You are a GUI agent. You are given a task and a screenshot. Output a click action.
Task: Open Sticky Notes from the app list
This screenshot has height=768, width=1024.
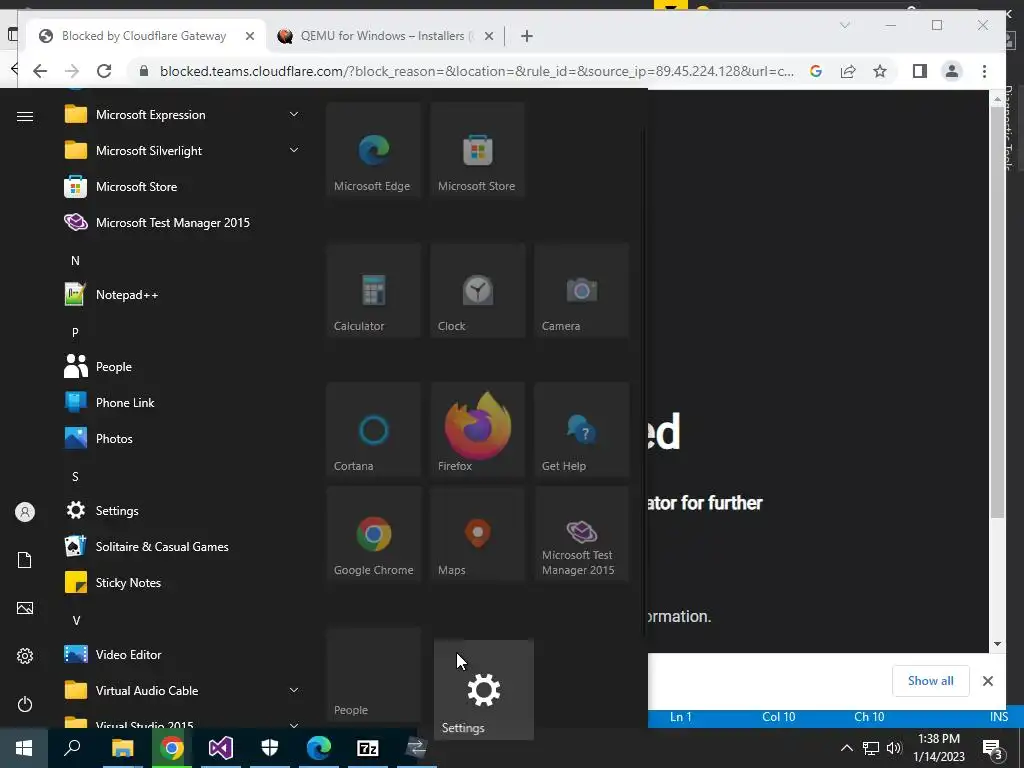click(183, 582)
